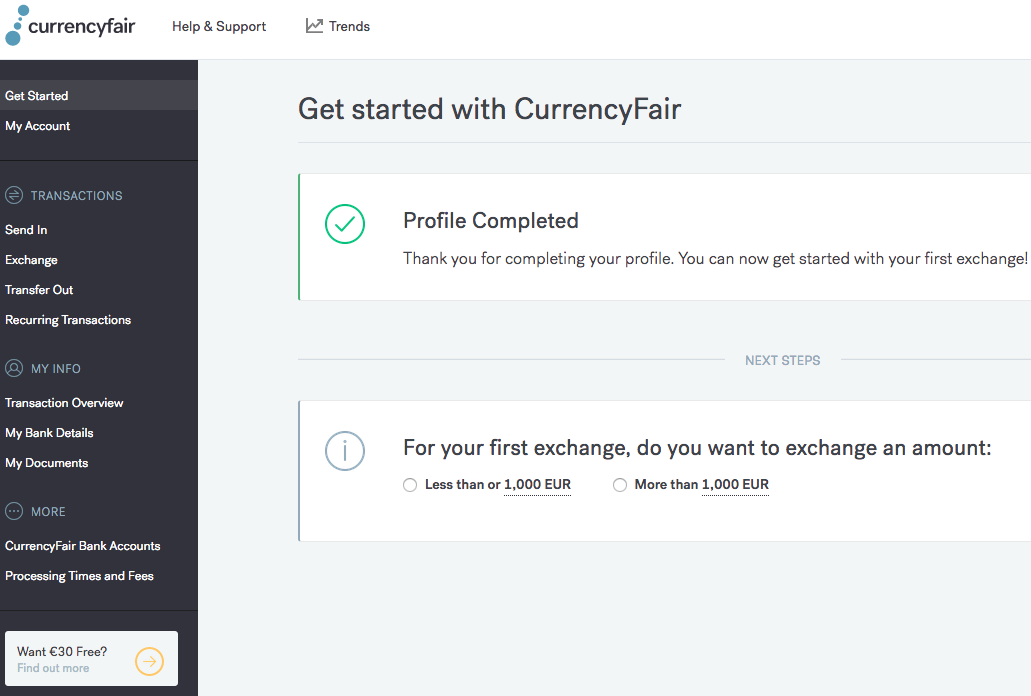Viewport: 1031px width, 696px height.
Task: Click the More ellipsis icon
Action: tap(14, 511)
